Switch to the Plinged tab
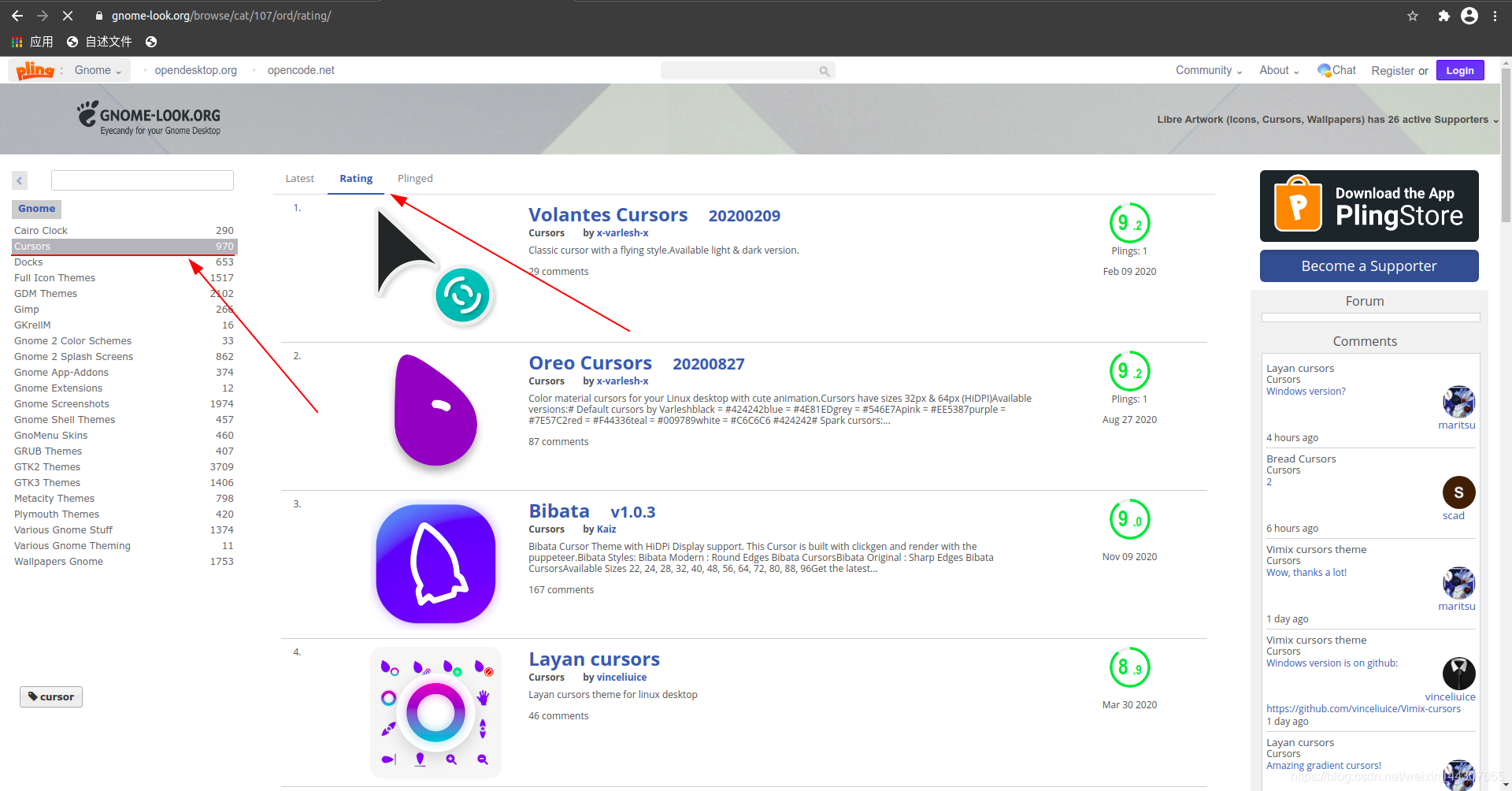Image resolution: width=1512 pixels, height=791 pixels. pos(415,179)
